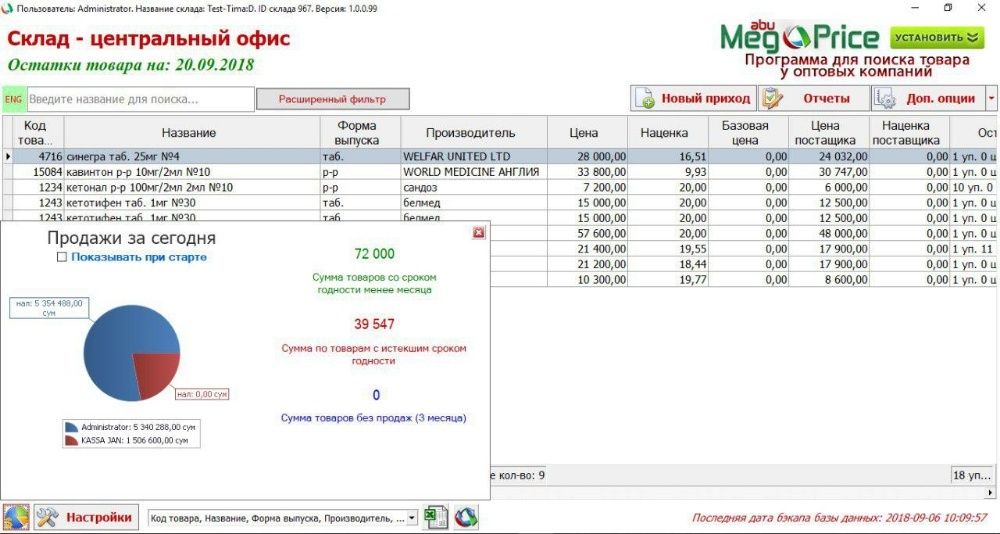Restore the window with title bar button

point(948,8)
